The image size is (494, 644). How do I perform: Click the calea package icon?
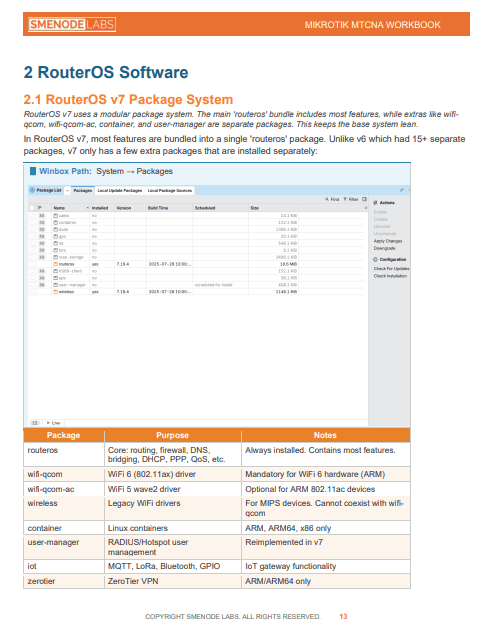tap(55, 215)
